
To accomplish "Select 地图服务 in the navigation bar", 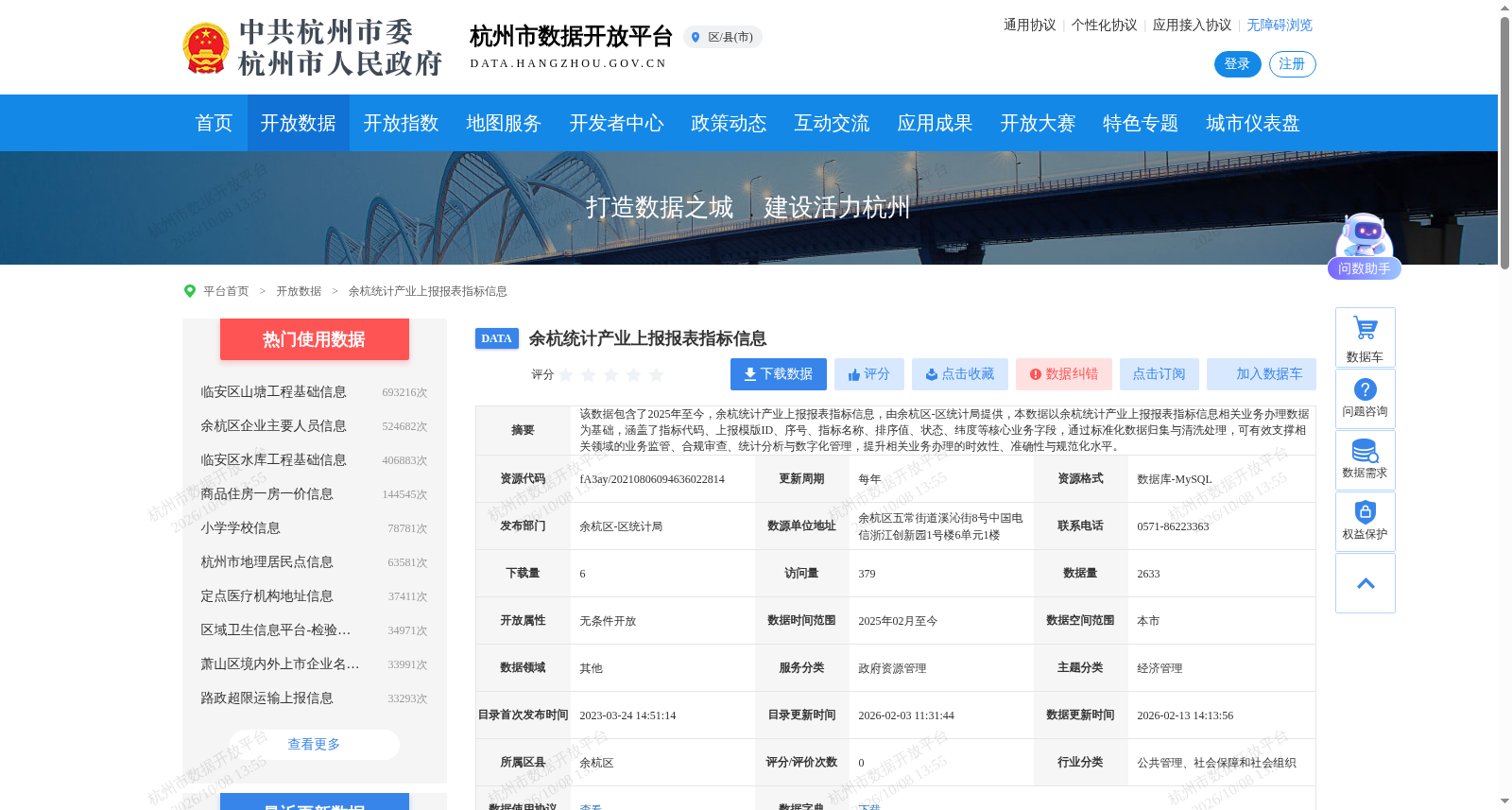I will [504, 123].
